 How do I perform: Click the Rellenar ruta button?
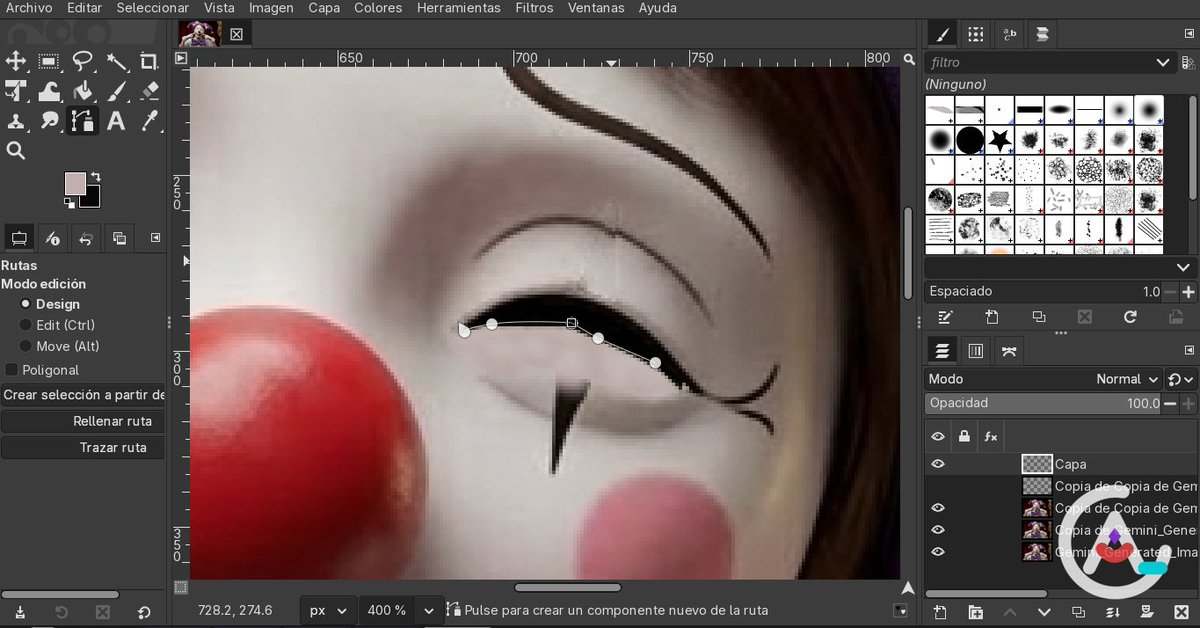[82, 421]
